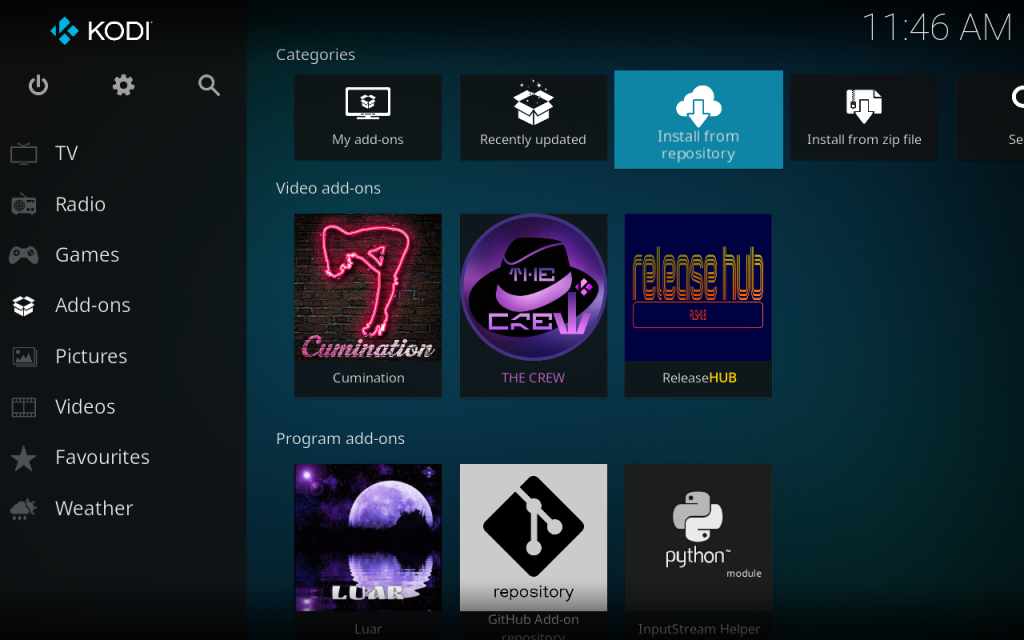The width and height of the screenshot is (1024, 640).
Task: Open the Radio section
Action: [x=80, y=204]
